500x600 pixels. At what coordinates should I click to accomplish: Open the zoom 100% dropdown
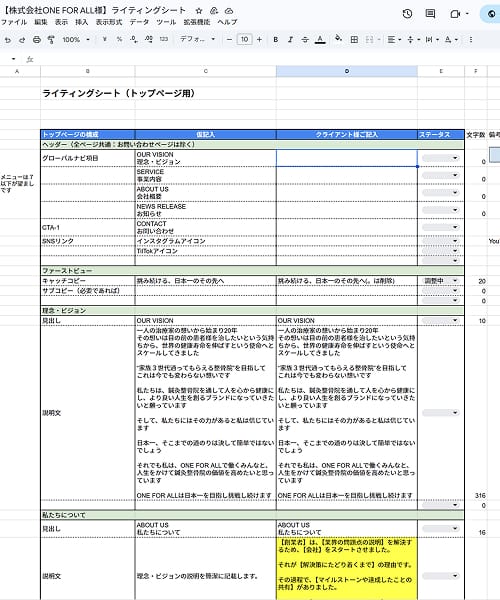[76, 39]
